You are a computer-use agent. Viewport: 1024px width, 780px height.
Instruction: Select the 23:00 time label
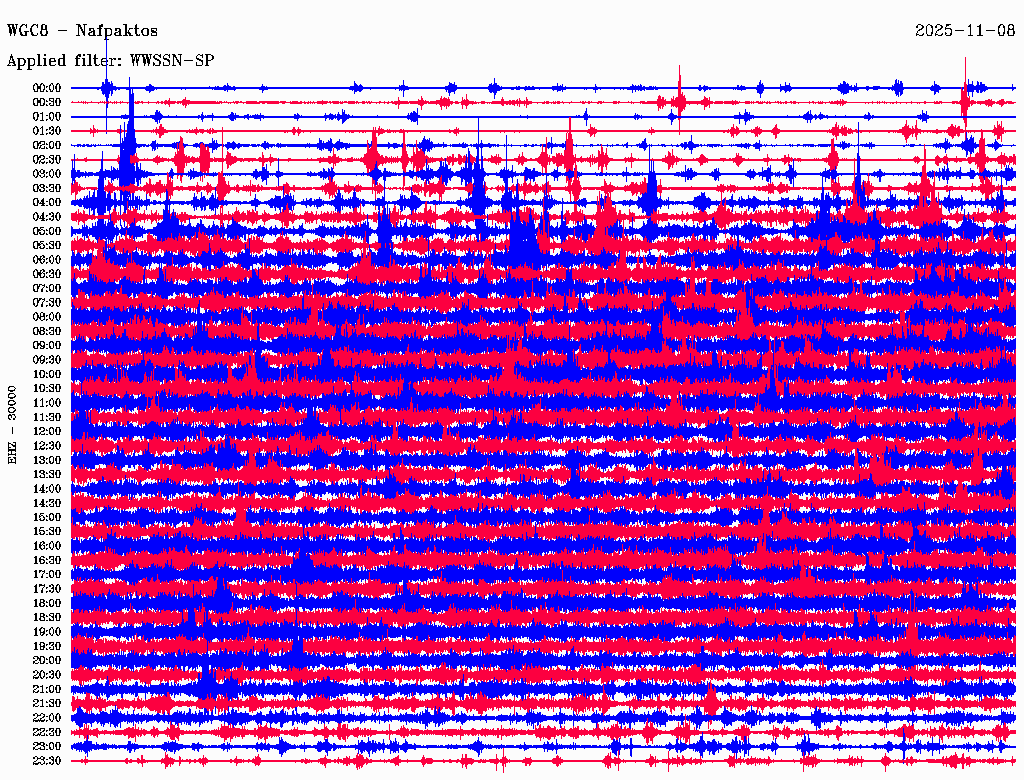click(x=47, y=747)
